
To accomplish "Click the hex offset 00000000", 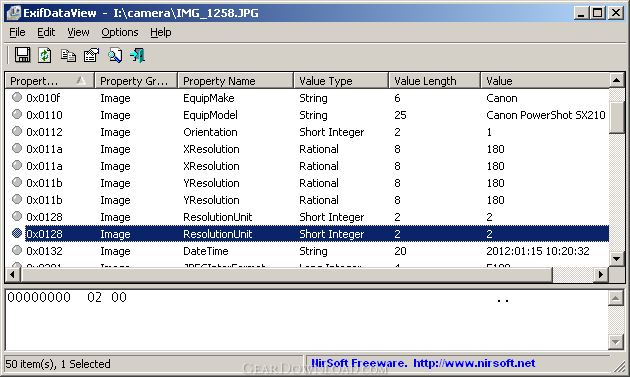I will pyautogui.click(x=39, y=297).
